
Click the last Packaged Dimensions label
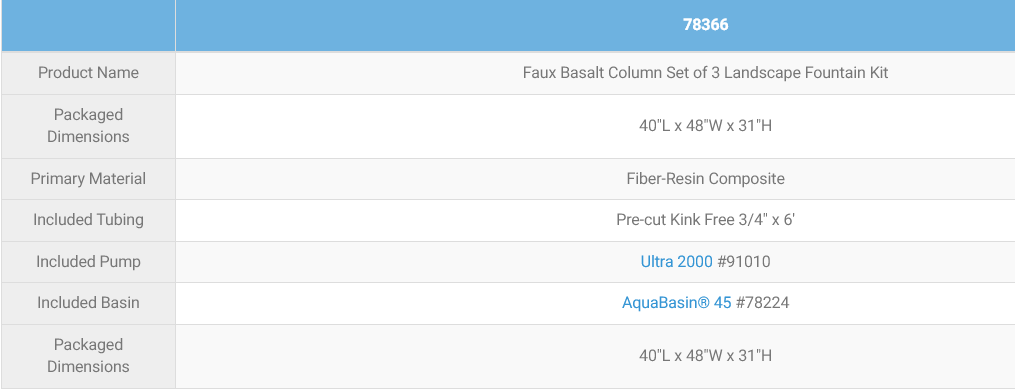88,356
